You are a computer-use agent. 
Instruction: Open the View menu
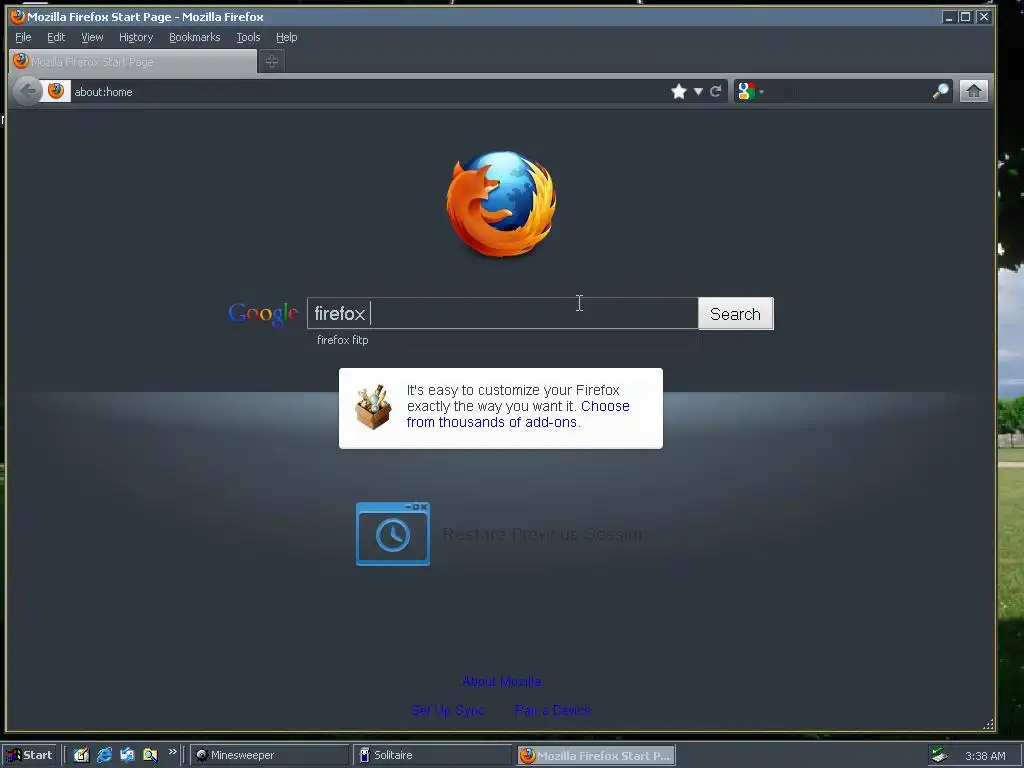[92, 37]
